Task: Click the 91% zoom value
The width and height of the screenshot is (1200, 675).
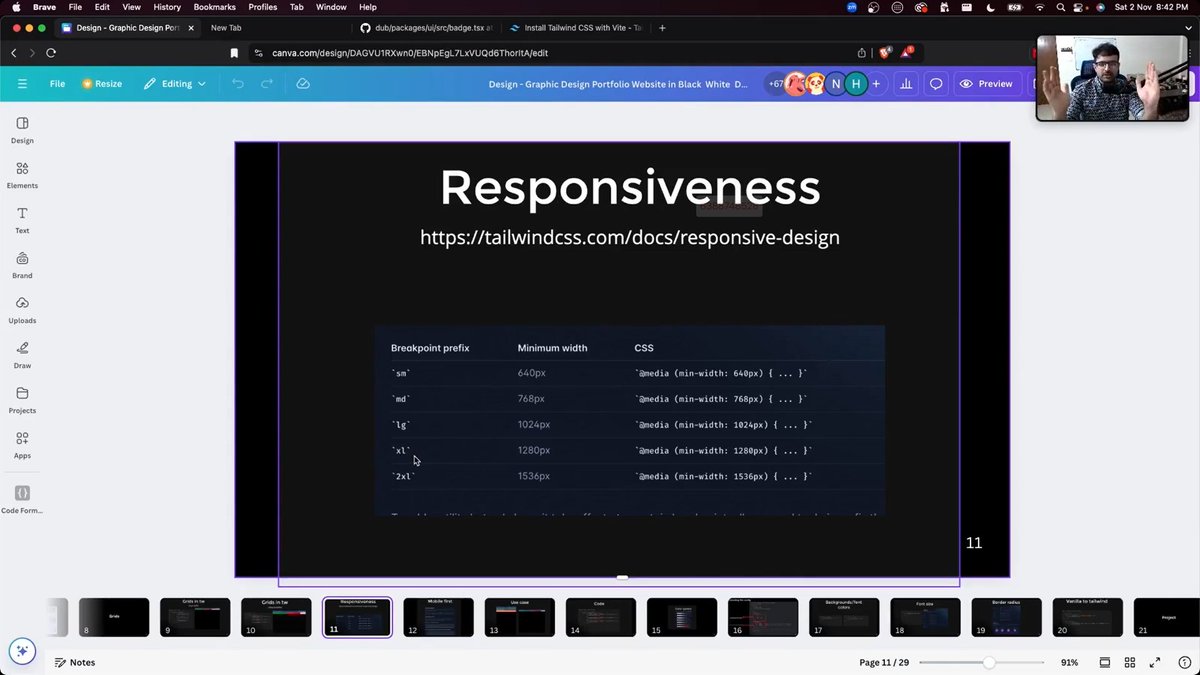Action: 1069,663
